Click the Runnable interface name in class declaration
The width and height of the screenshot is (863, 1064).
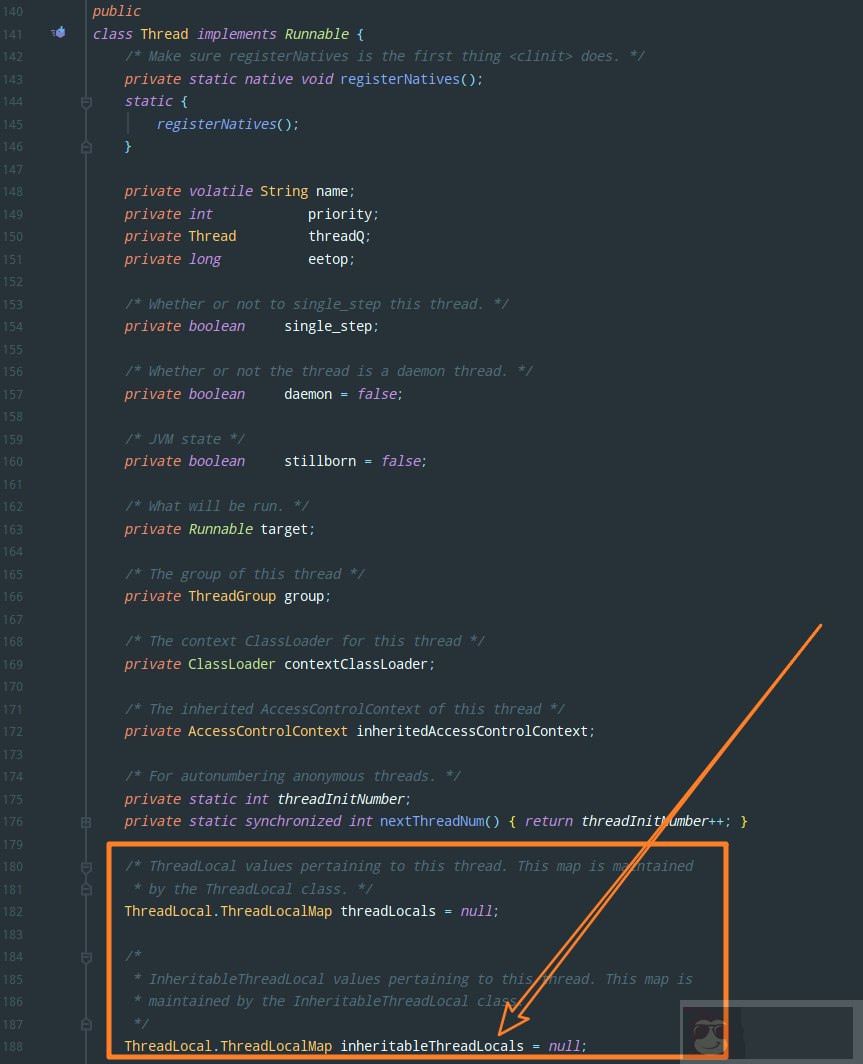tap(316, 34)
